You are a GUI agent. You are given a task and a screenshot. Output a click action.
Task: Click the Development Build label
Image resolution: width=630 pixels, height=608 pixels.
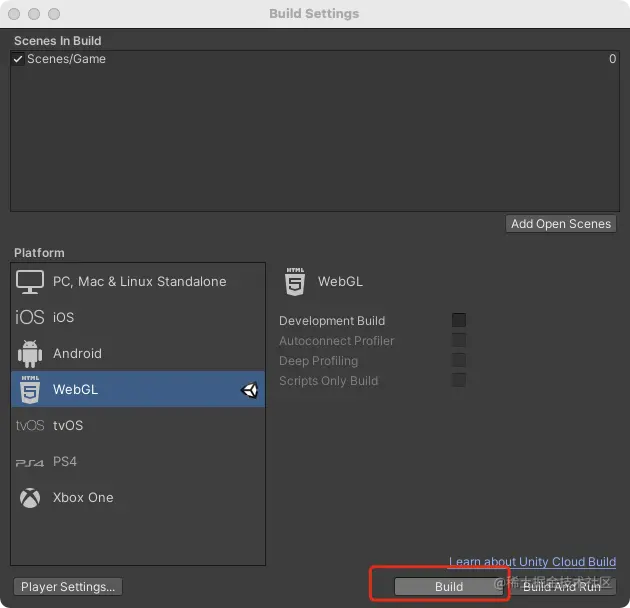pyautogui.click(x=332, y=321)
